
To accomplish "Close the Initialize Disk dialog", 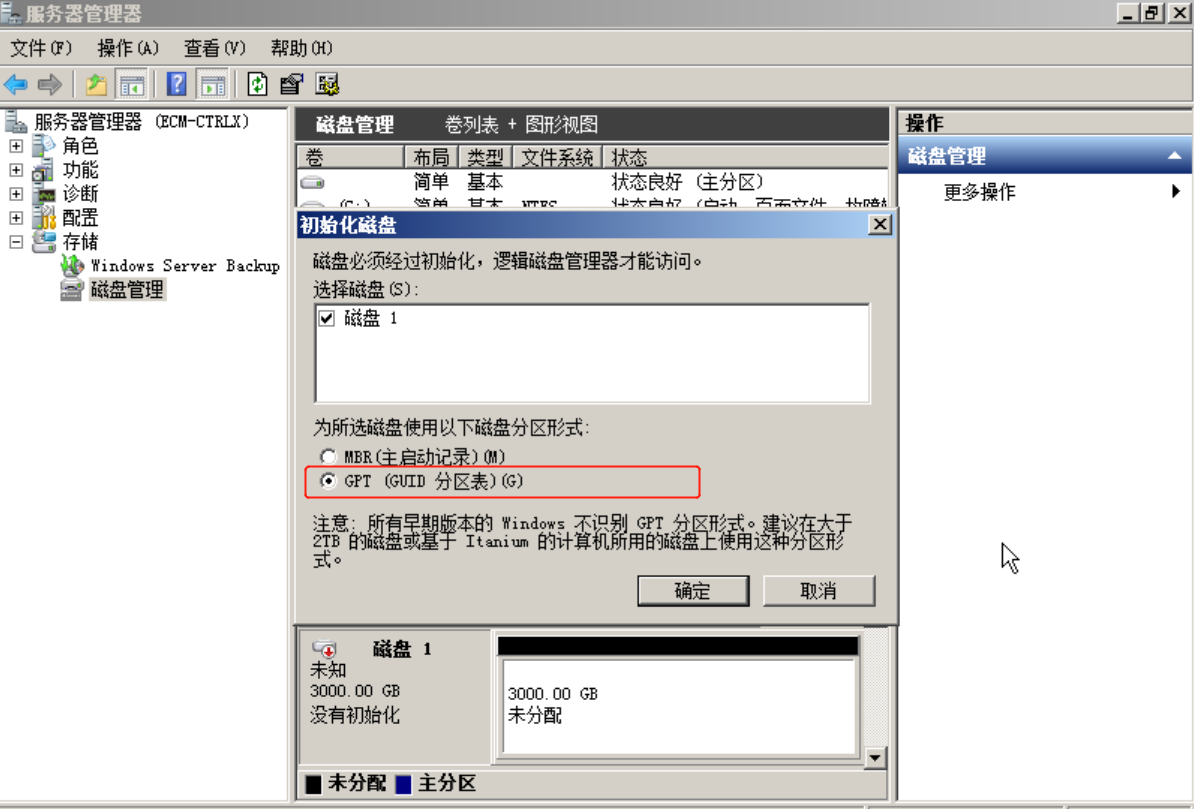I will (880, 225).
